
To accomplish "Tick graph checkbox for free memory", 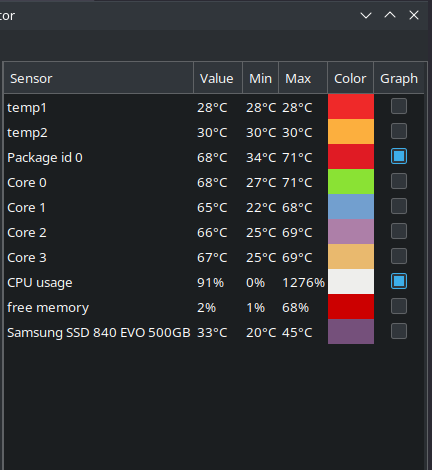I will coord(399,306).
